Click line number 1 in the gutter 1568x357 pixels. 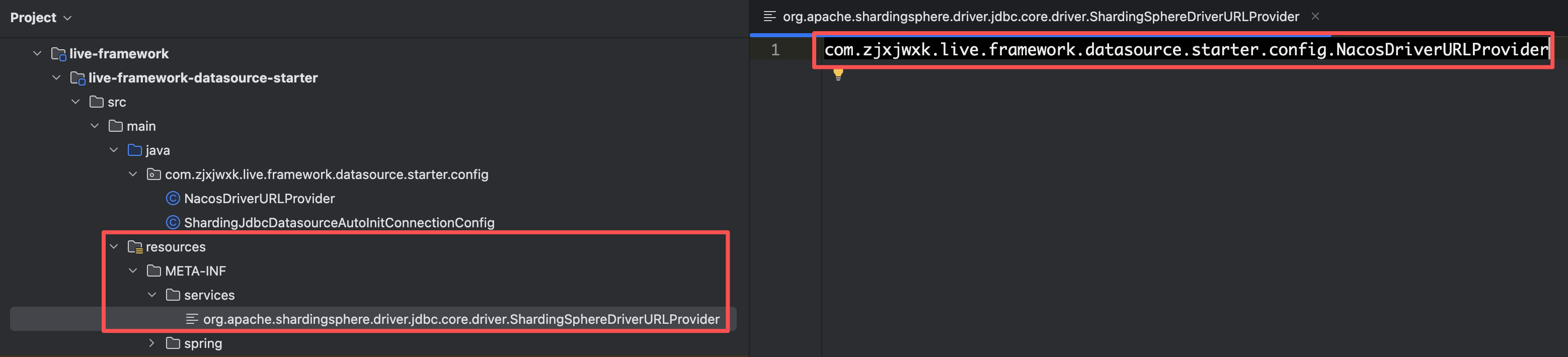pyautogui.click(x=775, y=50)
